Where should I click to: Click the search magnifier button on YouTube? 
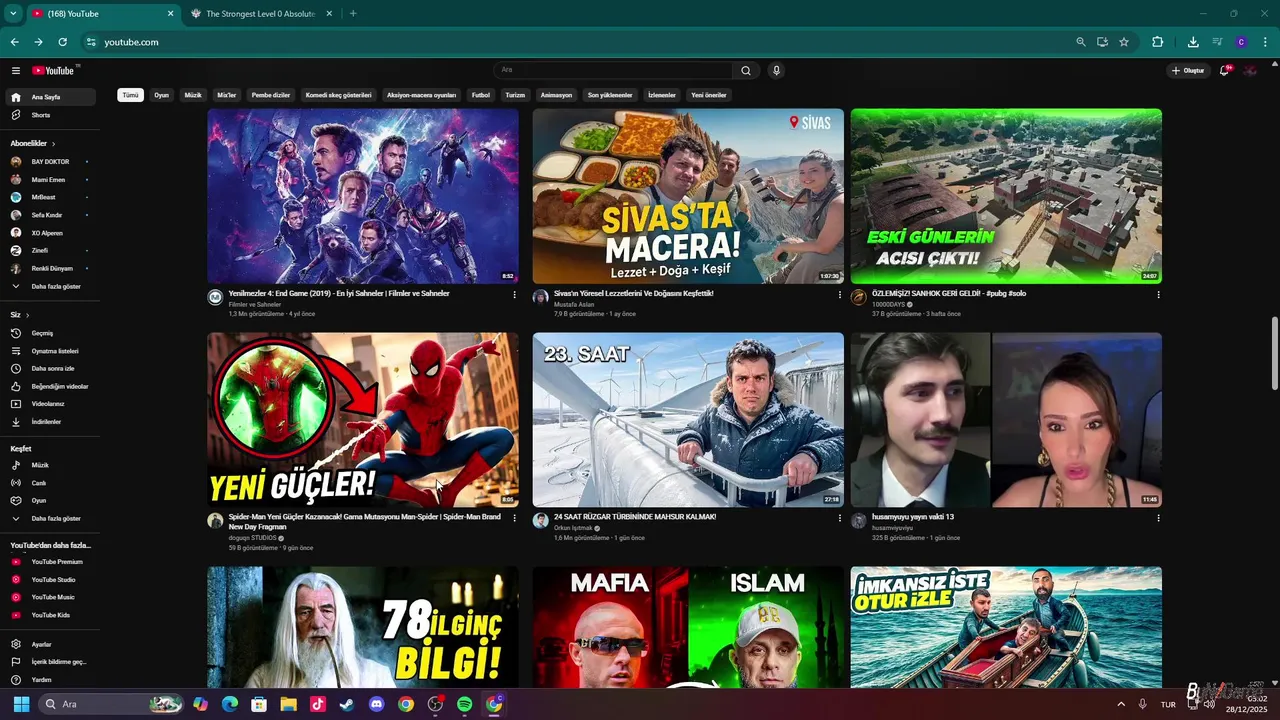click(x=746, y=70)
